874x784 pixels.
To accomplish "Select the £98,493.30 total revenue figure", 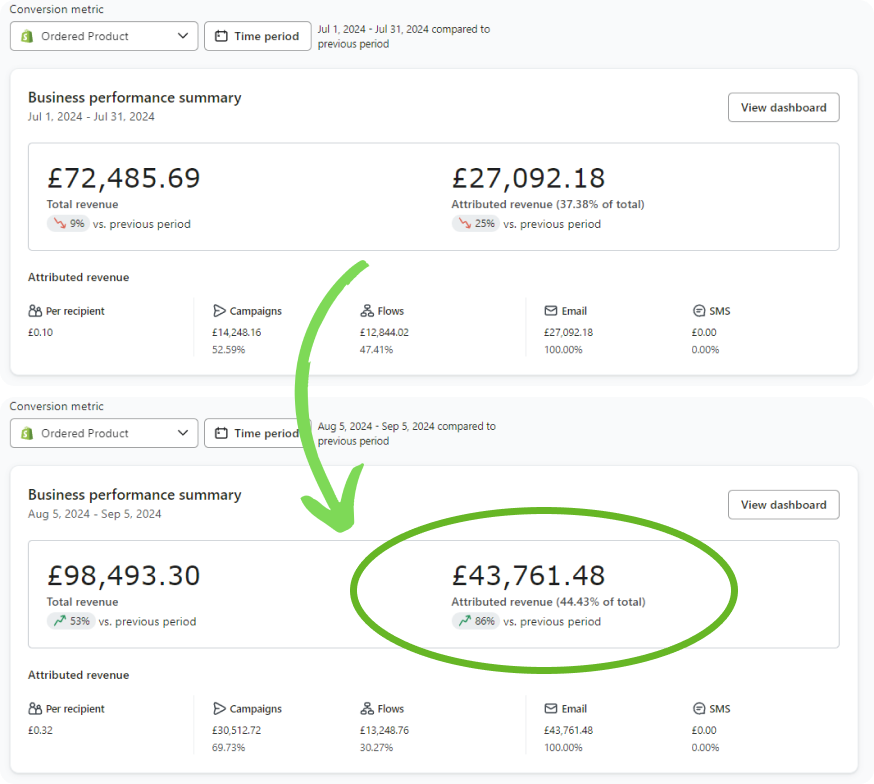I will tap(124, 576).
